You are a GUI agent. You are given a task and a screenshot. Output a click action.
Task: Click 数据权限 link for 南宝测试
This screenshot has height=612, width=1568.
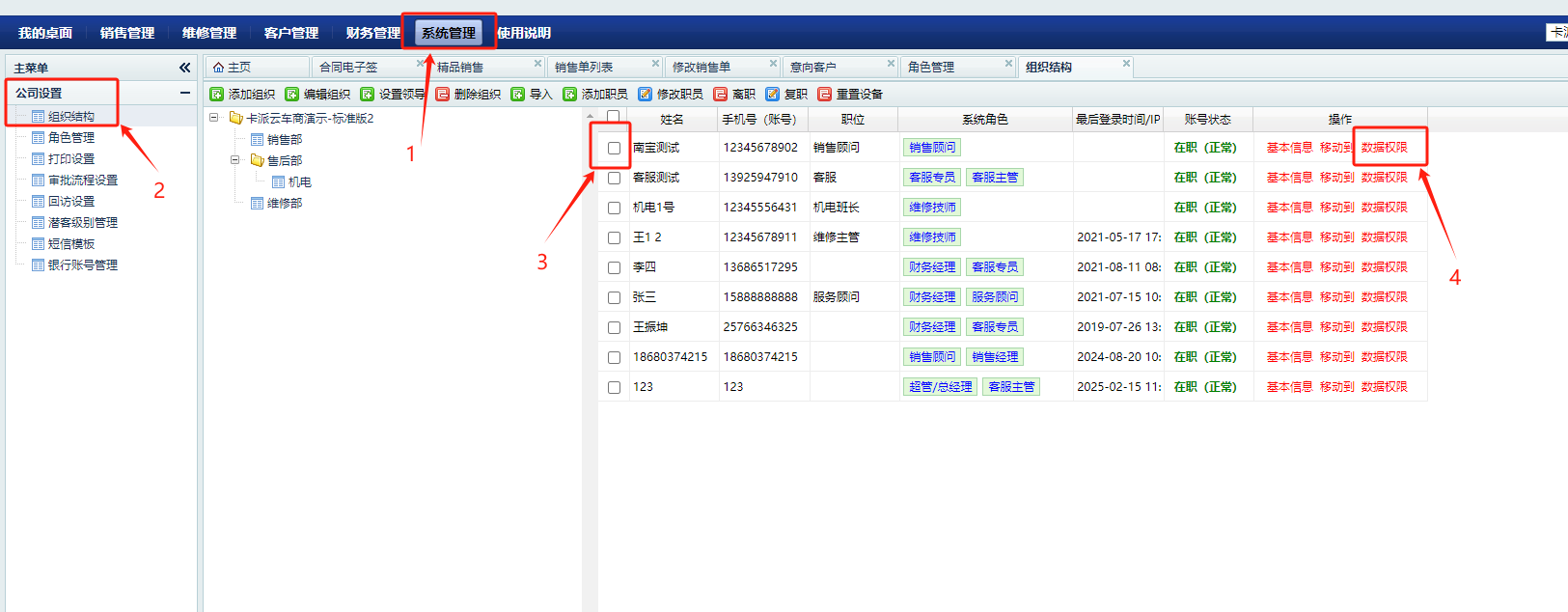coord(1385,148)
